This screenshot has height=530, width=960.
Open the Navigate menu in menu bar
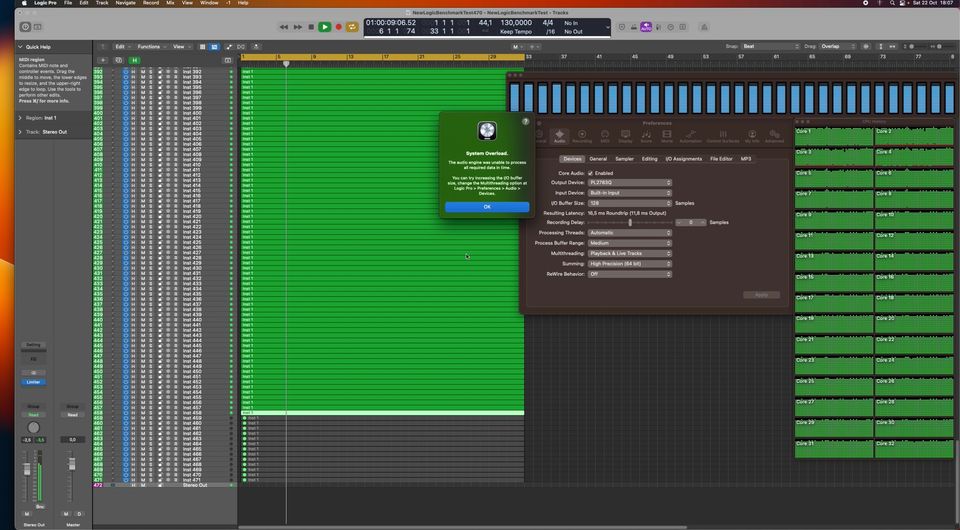pyautogui.click(x=126, y=3)
